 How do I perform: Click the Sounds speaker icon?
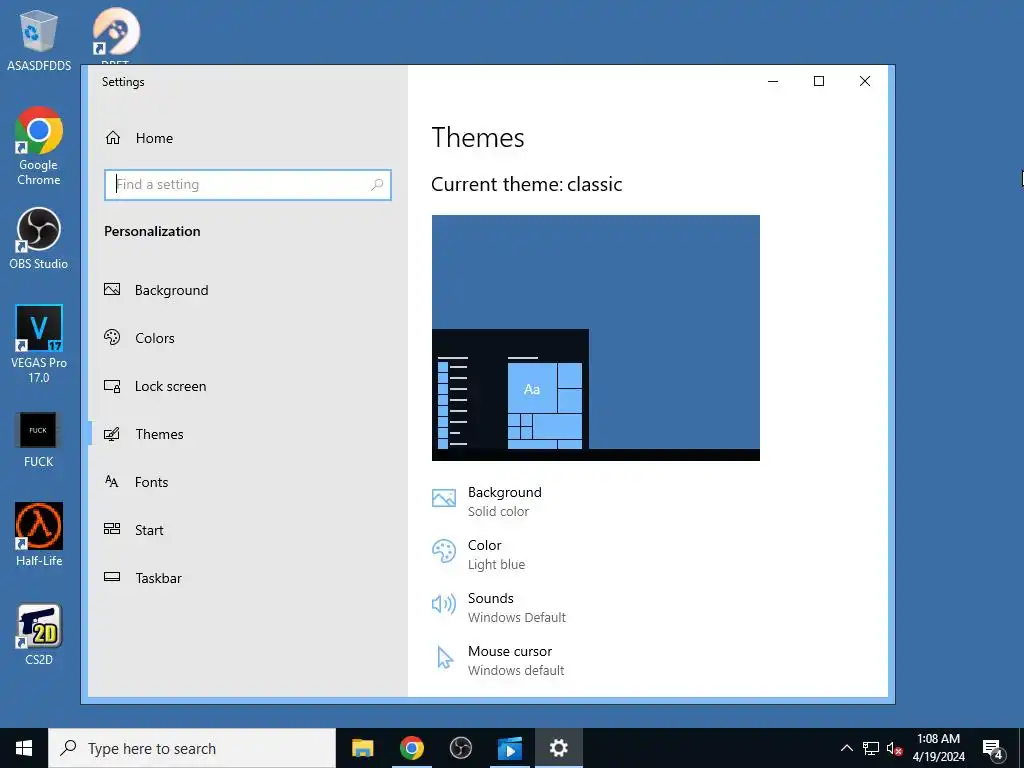pyautogui.click(x=444, y=604)
